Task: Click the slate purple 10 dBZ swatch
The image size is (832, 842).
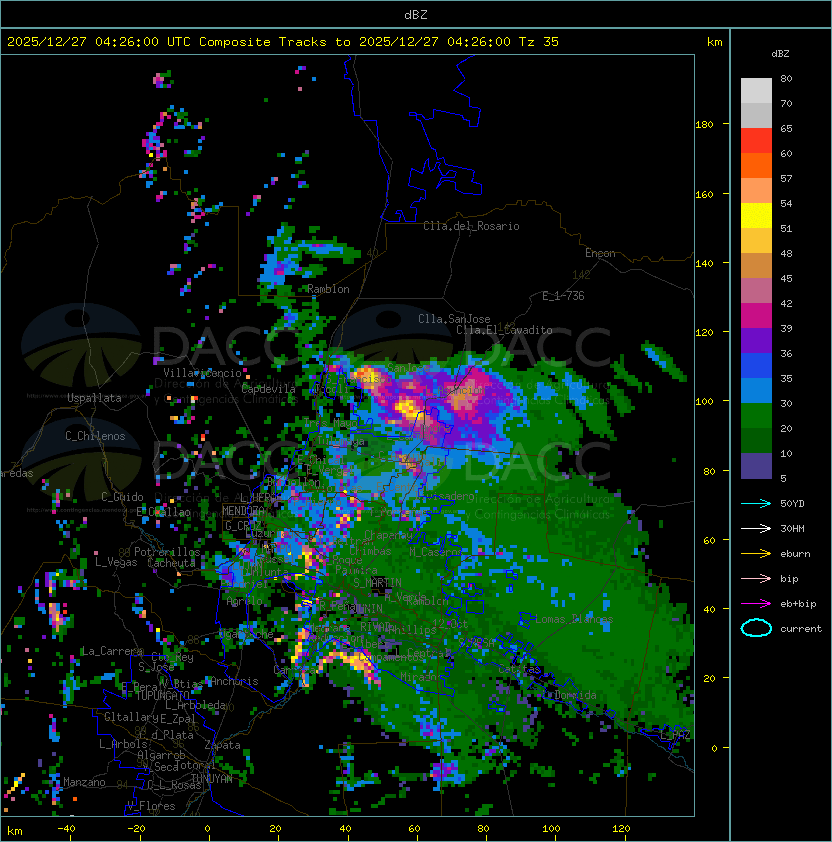Action: tap(756, 466)
